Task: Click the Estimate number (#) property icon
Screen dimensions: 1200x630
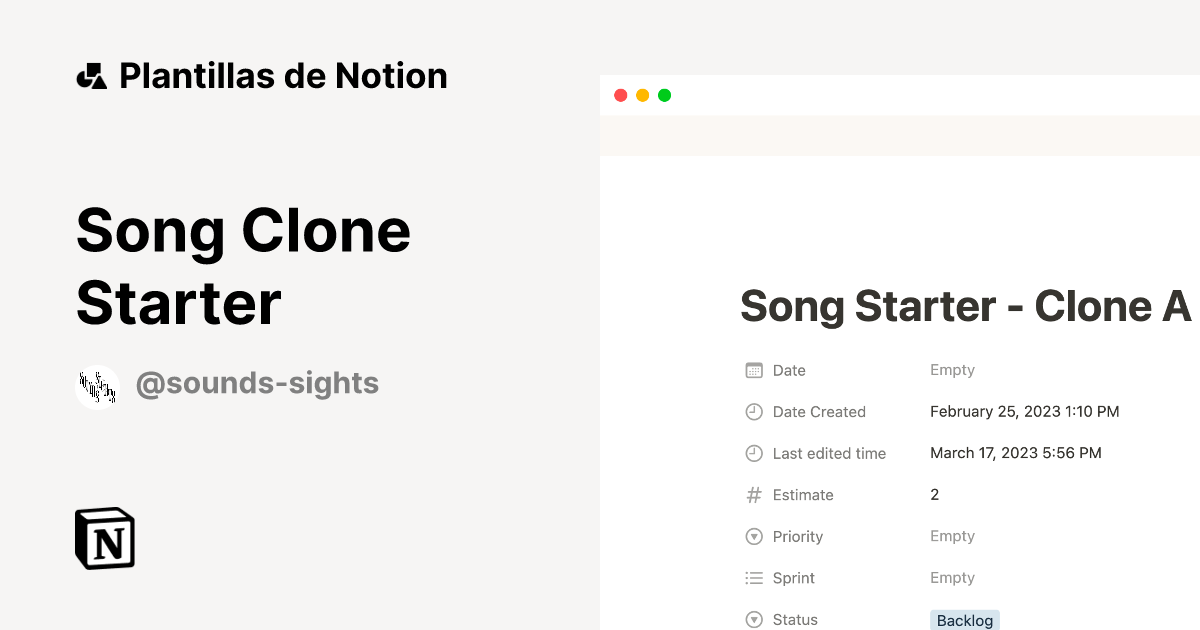Action: tap(753, 495)
